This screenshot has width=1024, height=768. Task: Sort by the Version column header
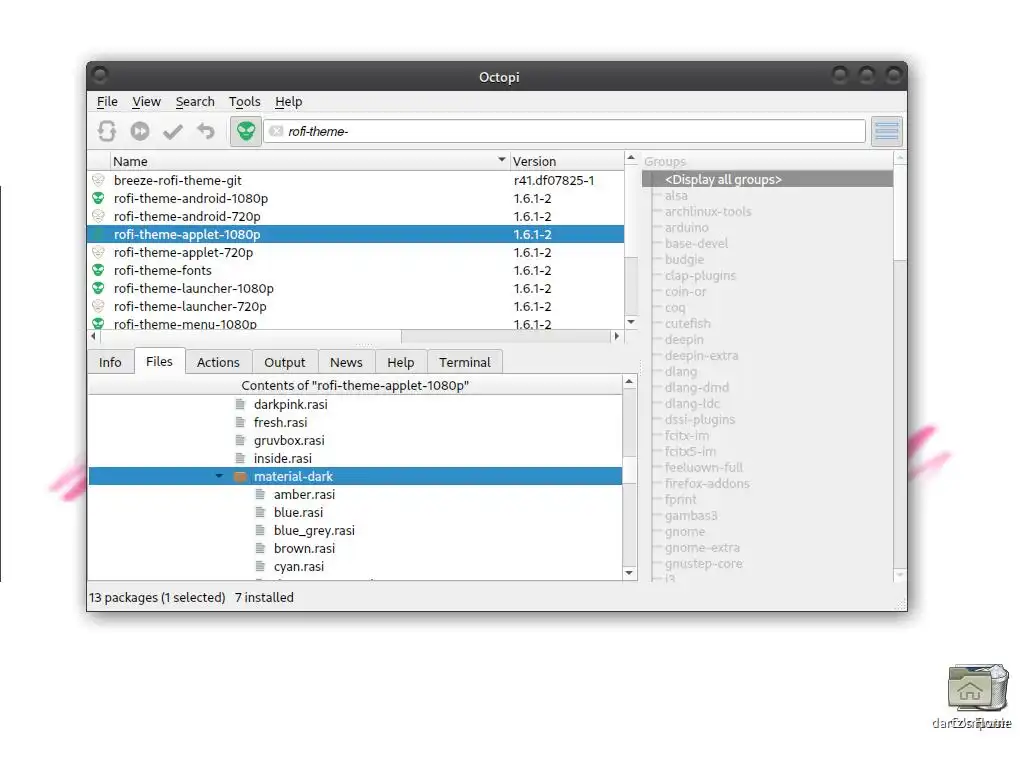566,161
